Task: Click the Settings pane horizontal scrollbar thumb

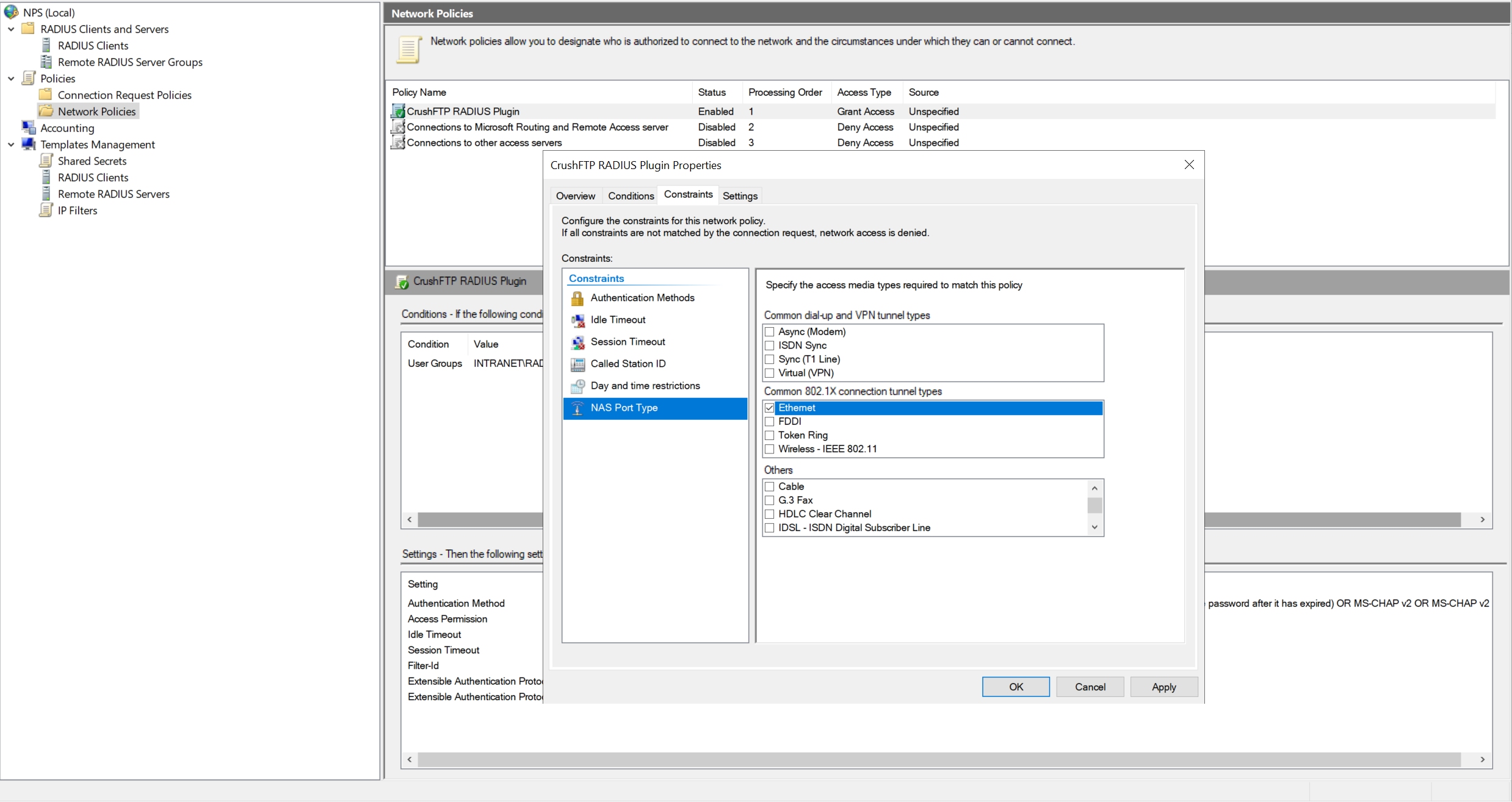Action: (x=939, y=759)
